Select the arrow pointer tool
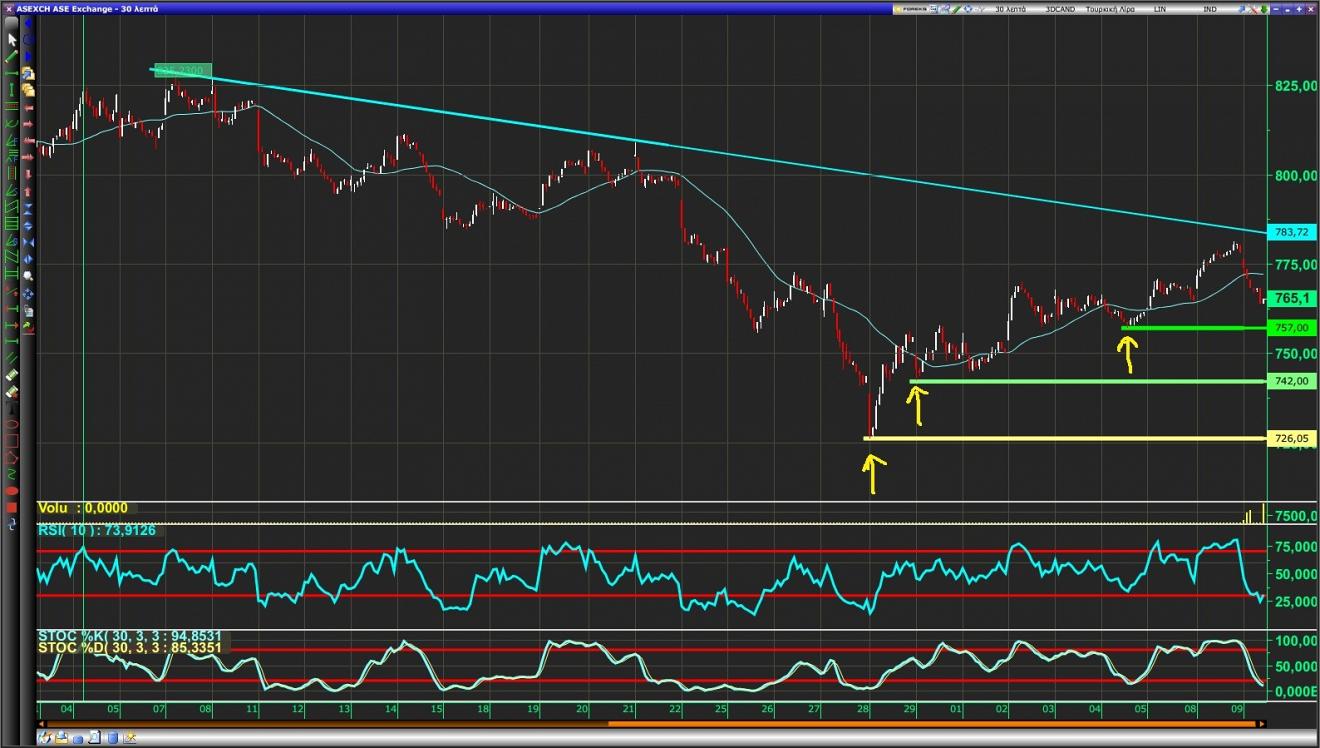Image resolution: width=1320 pixels, height=748 pixels. click(x=12, y=40)
